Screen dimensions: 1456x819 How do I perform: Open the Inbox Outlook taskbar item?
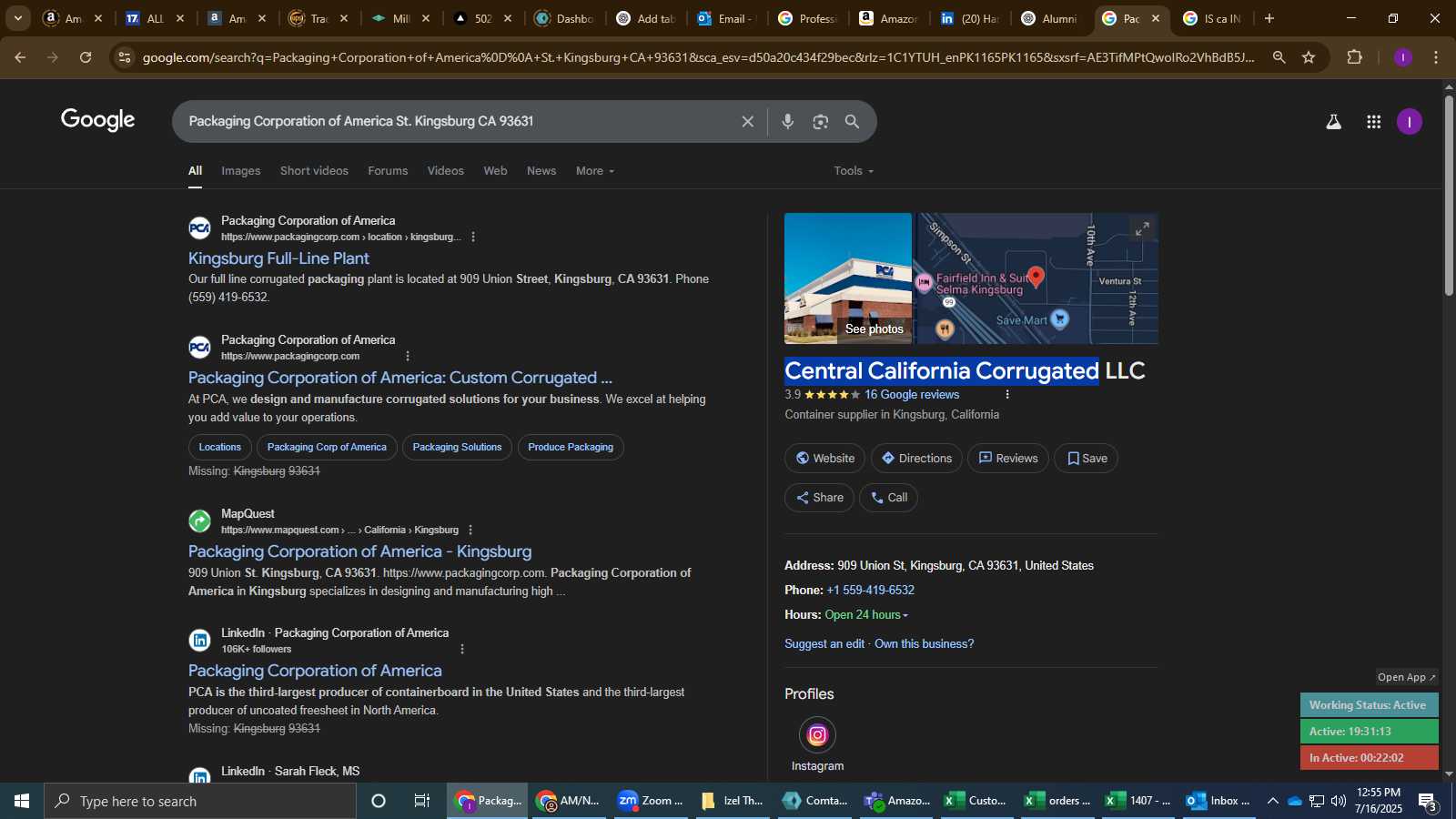pos(1218,801)
